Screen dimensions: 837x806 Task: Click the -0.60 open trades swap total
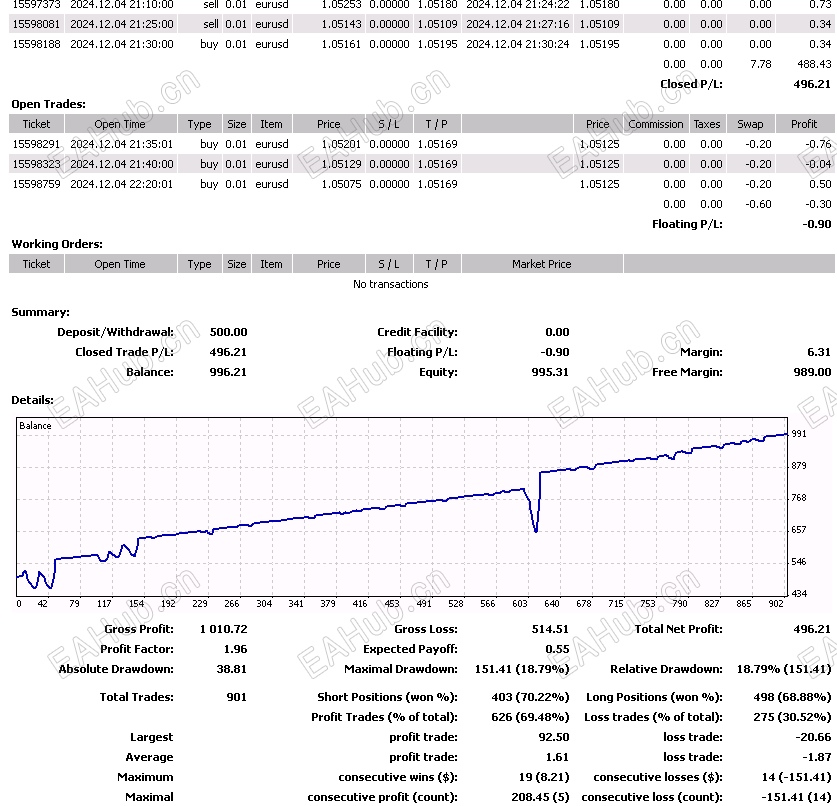tap(758, 204)
